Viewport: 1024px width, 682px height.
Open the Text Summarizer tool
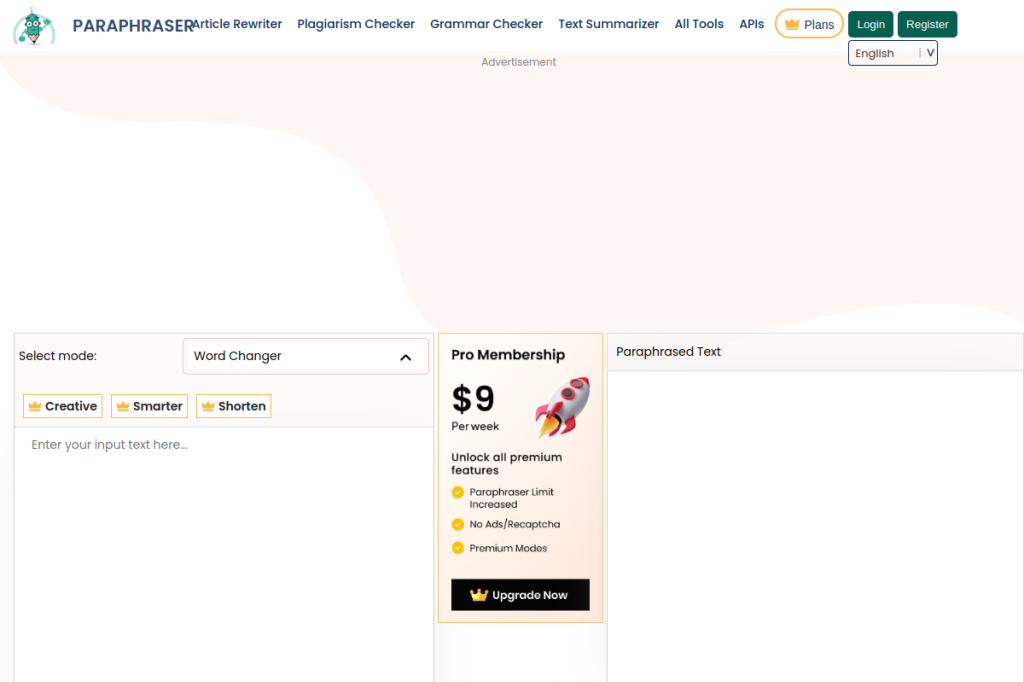pos(608,24)
